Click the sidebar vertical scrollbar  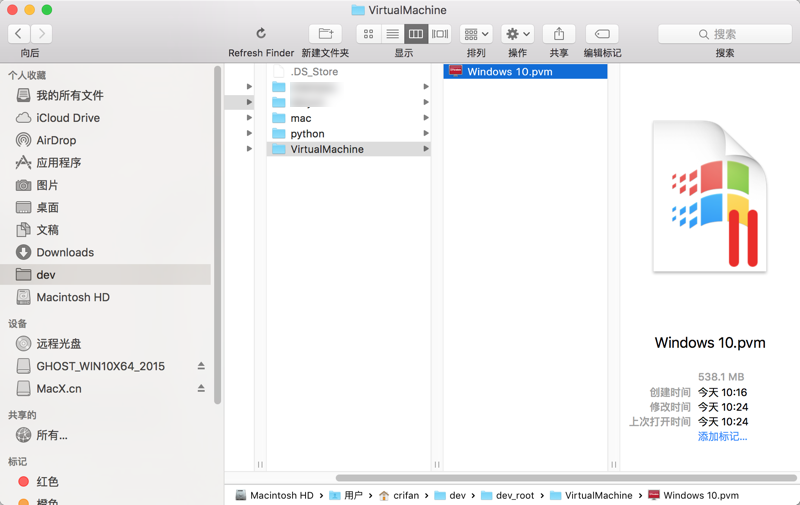pyautogui.click(x=218, y=235)
